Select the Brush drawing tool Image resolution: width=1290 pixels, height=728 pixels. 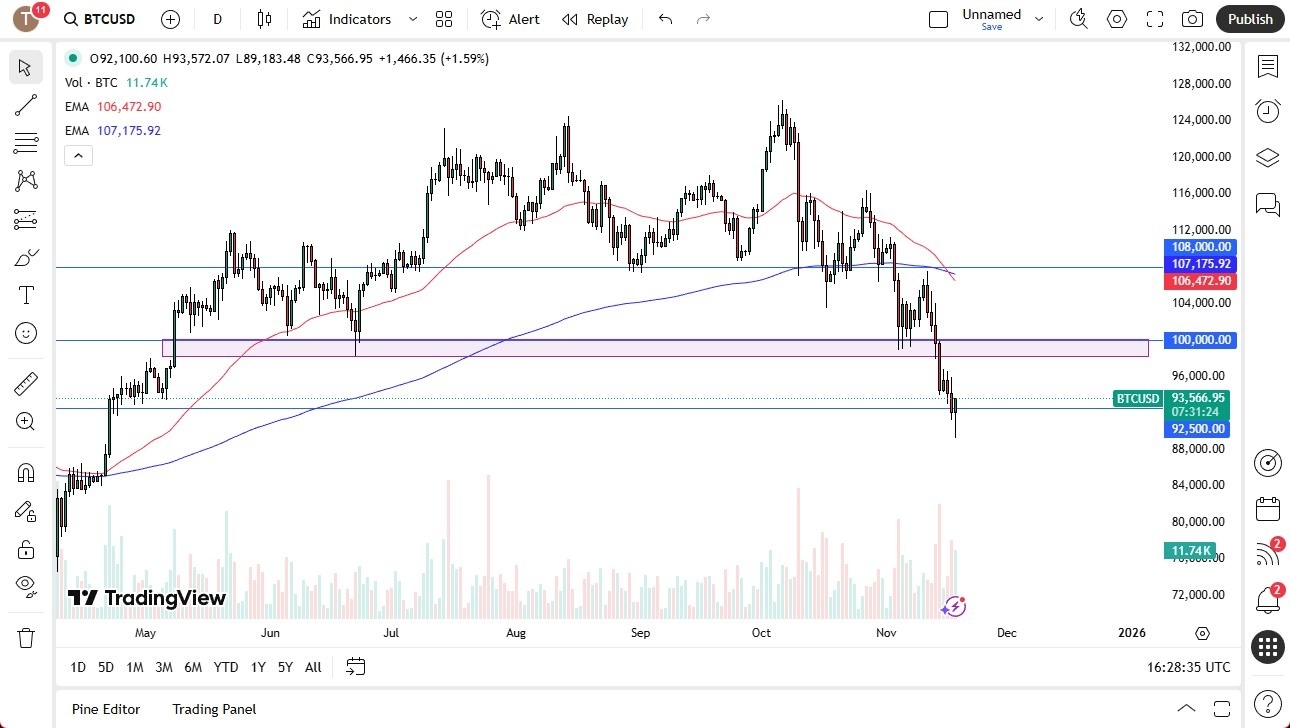26,256
